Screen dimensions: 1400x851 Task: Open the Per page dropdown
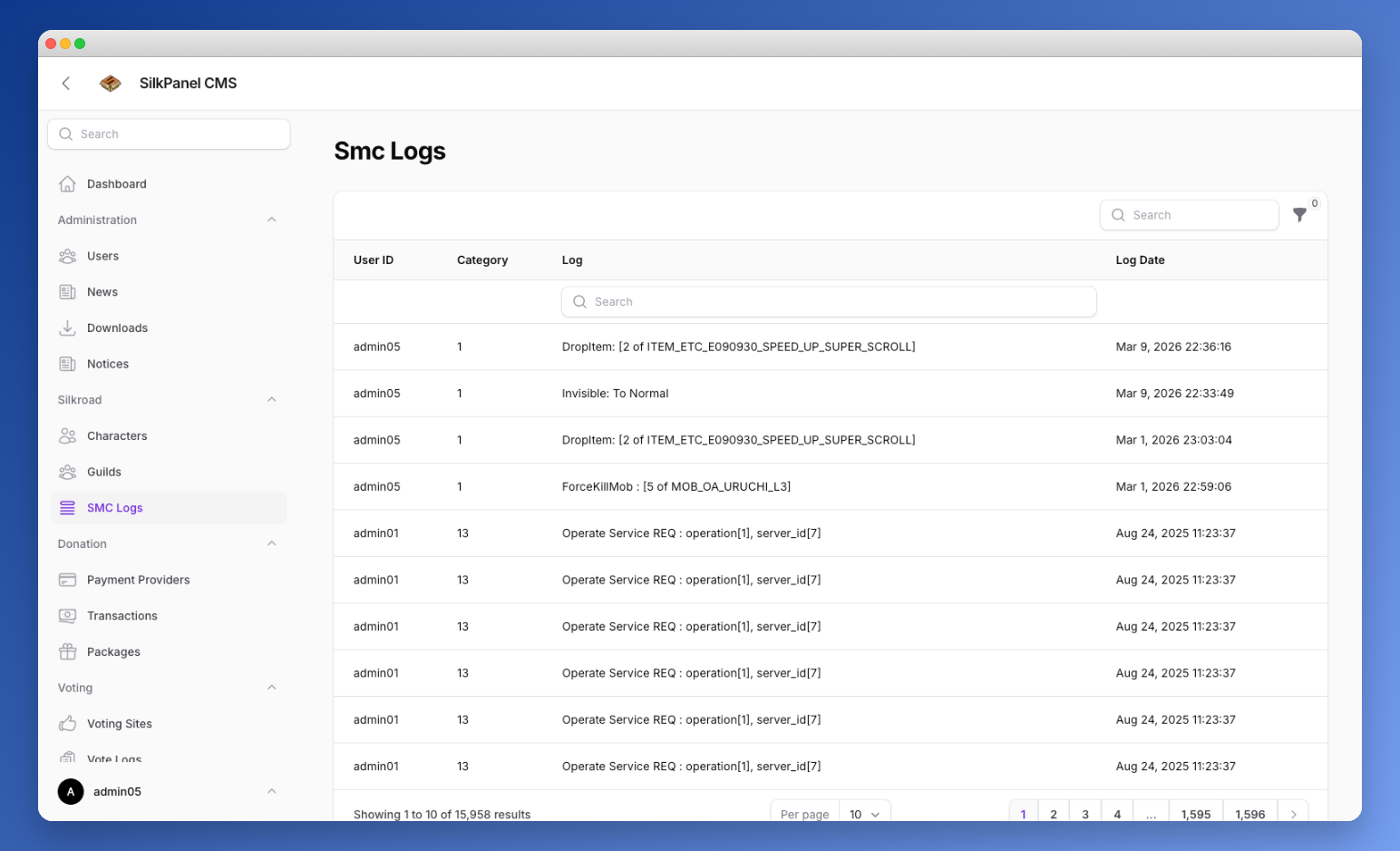(x=864, y=814)
